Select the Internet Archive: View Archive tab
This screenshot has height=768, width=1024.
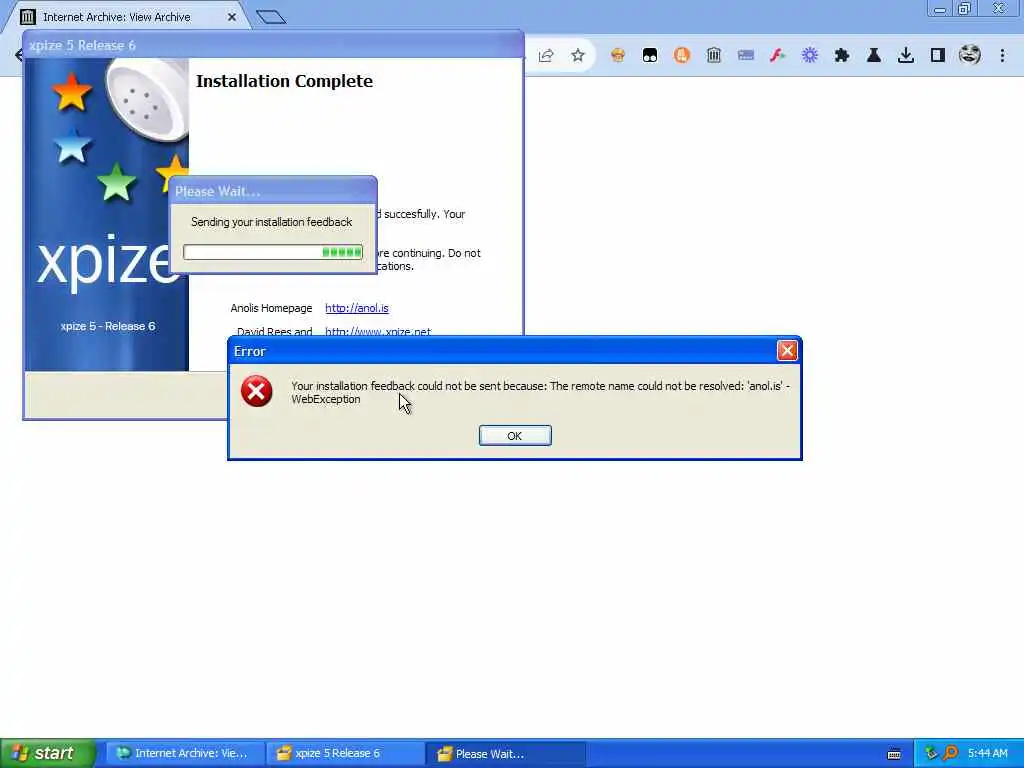(124, 17)
